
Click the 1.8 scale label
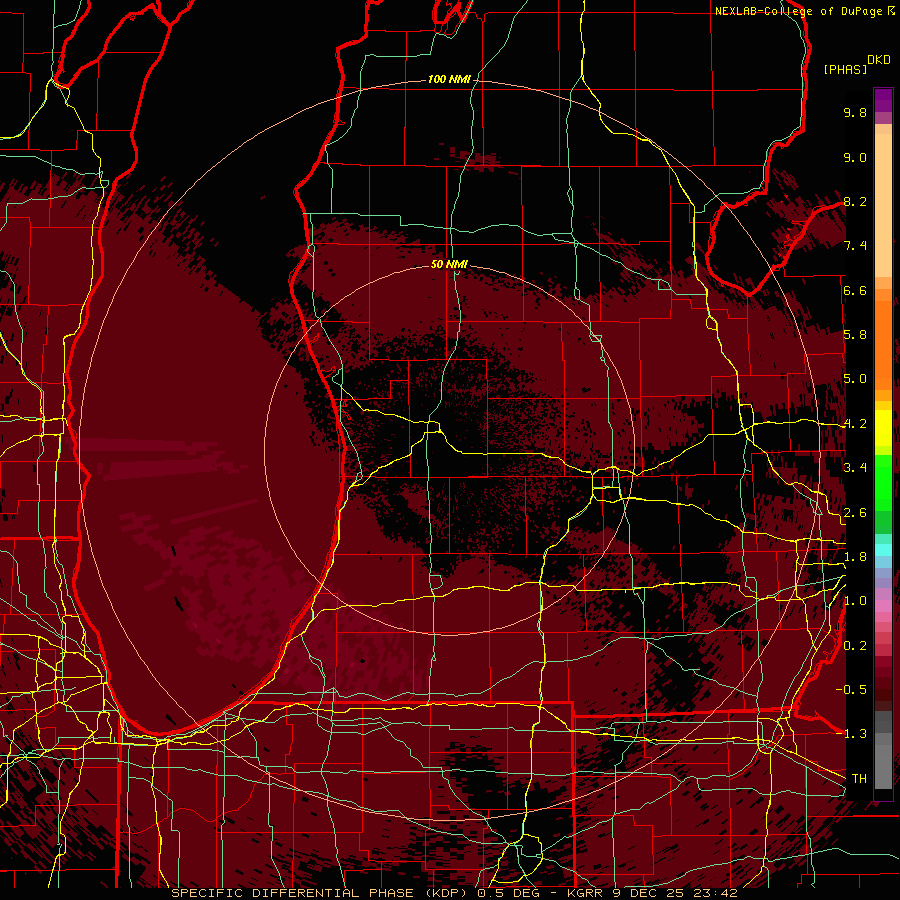[x=855, y=557]
